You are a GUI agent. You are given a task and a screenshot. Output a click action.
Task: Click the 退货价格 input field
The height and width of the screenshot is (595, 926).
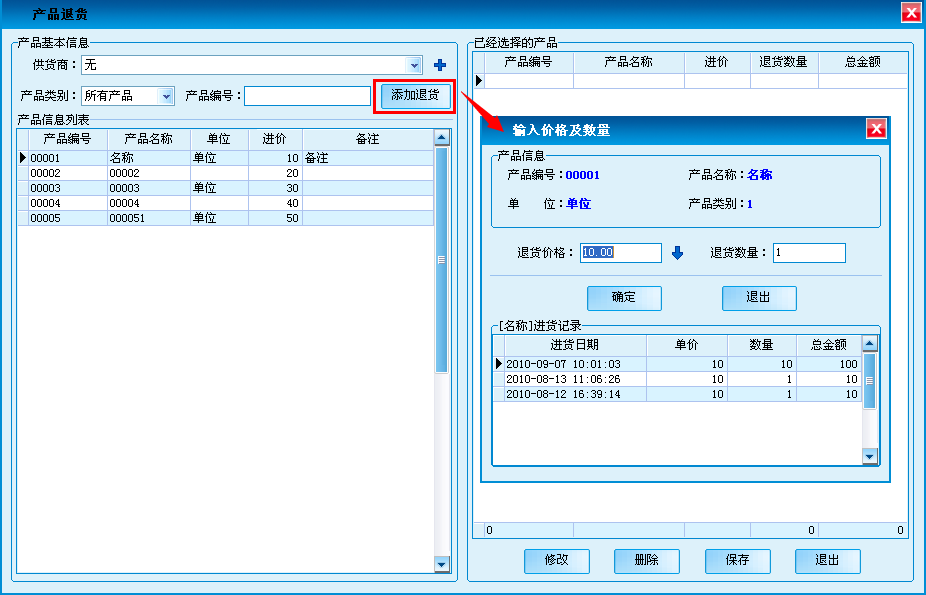click(x=620, y=253)
